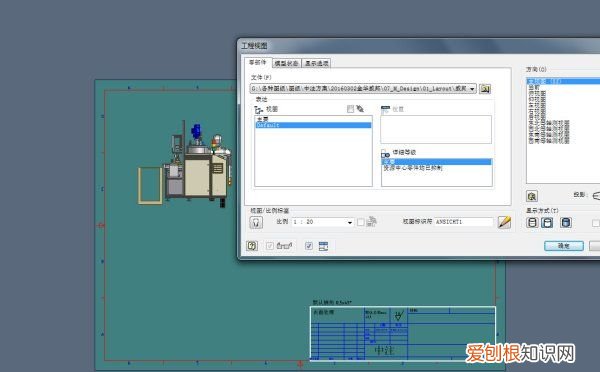Select the last iso-axis orientation in the list
This screenshot has width=600, height=372.
point(549,141)
